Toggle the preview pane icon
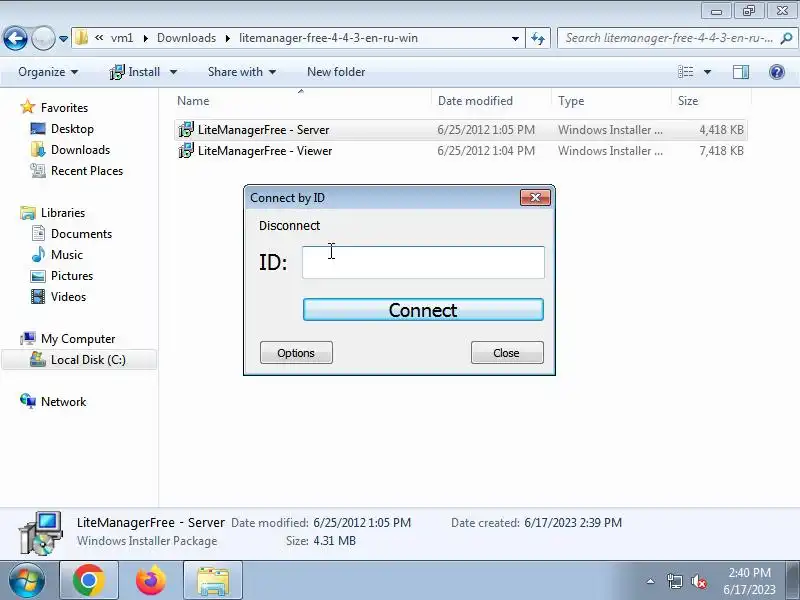The image size is (800, 600). [741, 72]
